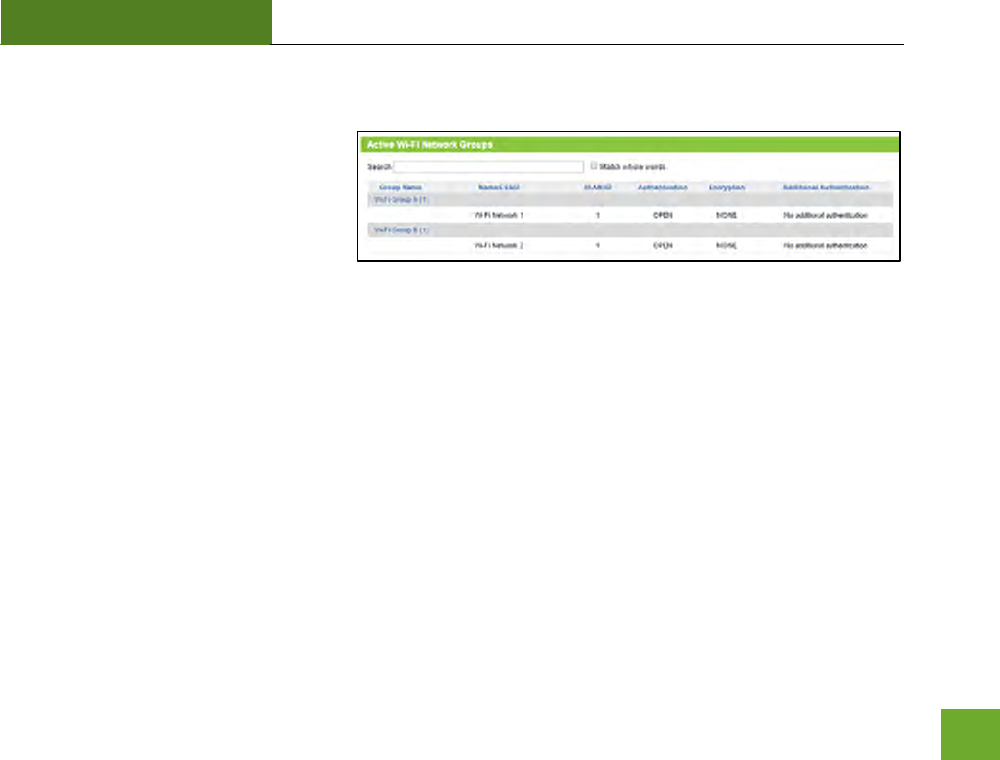Click the Search input field

pyautogui.click(x=489, y=166)
